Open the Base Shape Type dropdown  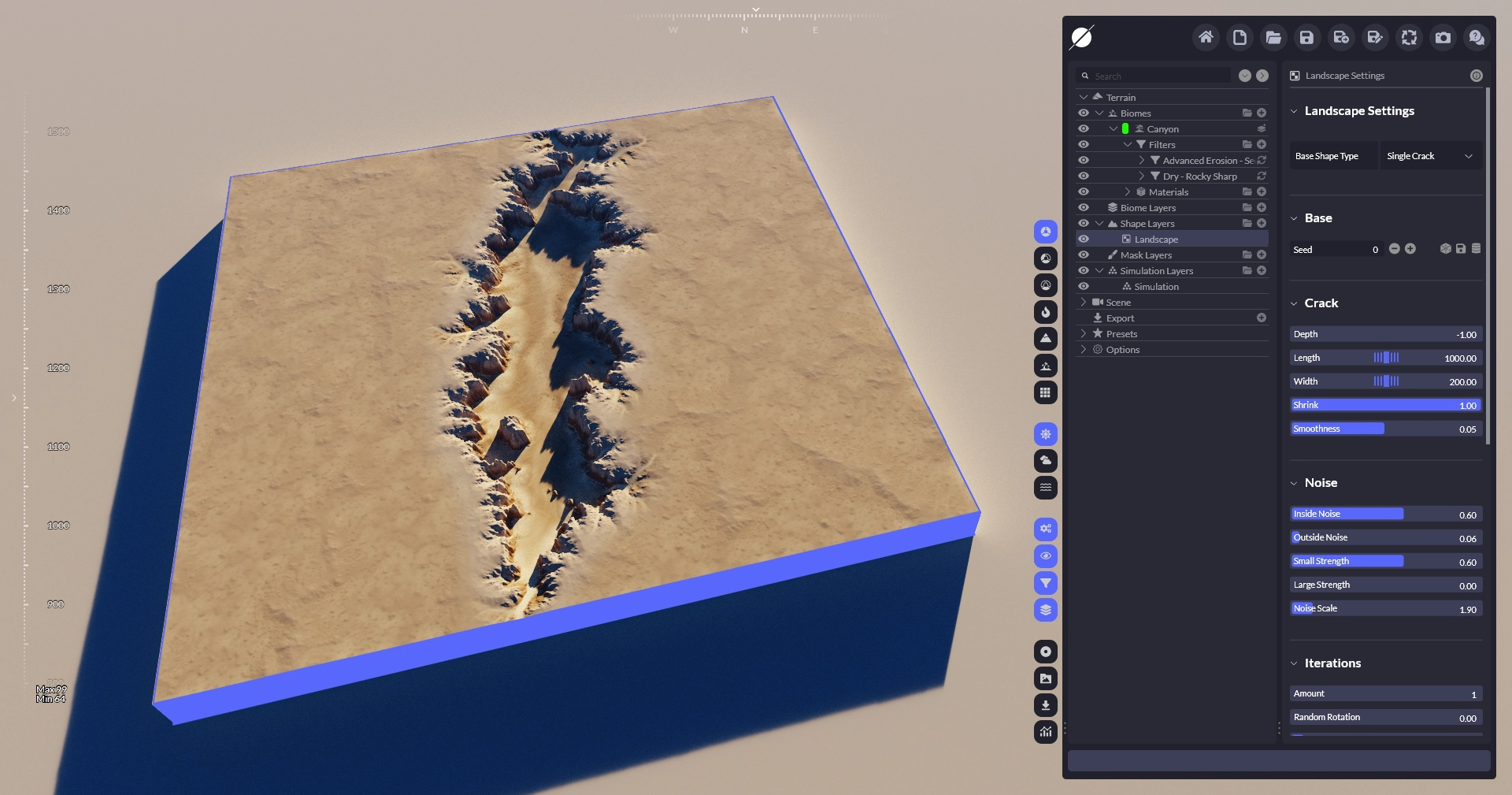(1430, 156)
